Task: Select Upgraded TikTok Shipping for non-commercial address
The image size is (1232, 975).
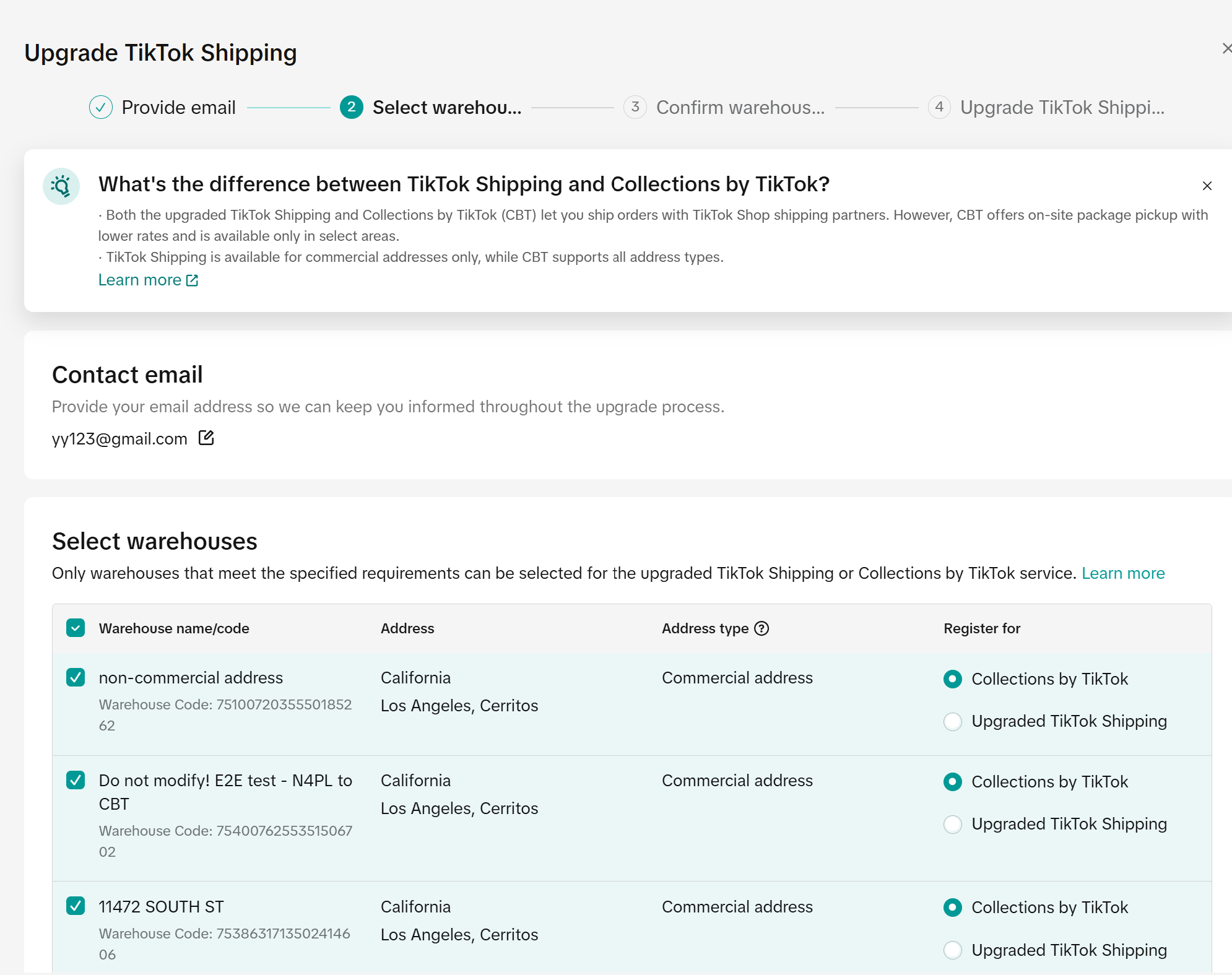Action: click(x=953, y=721)
